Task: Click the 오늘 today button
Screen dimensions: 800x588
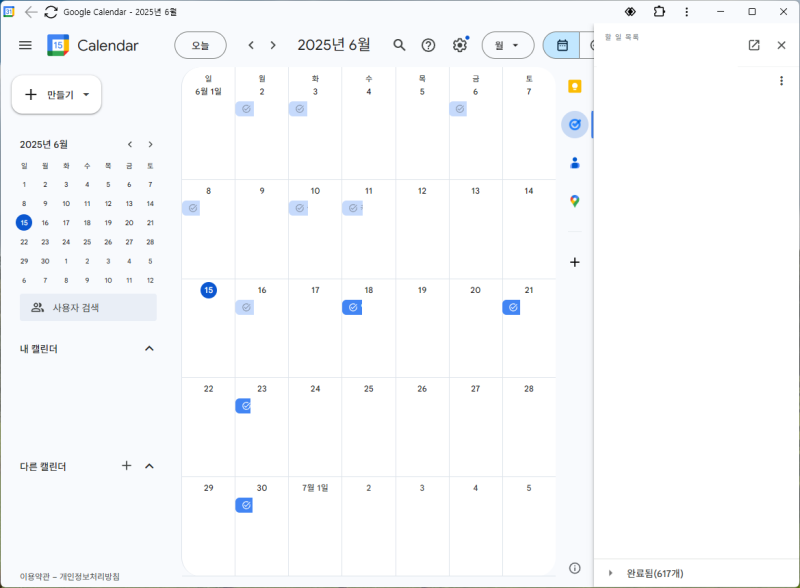Action: 200,45
